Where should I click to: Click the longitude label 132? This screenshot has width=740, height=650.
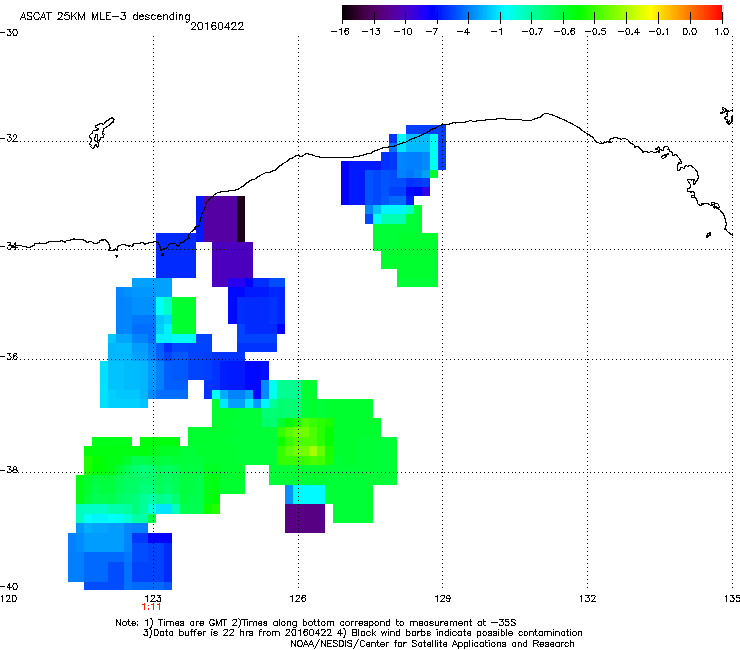click(588, 598)
